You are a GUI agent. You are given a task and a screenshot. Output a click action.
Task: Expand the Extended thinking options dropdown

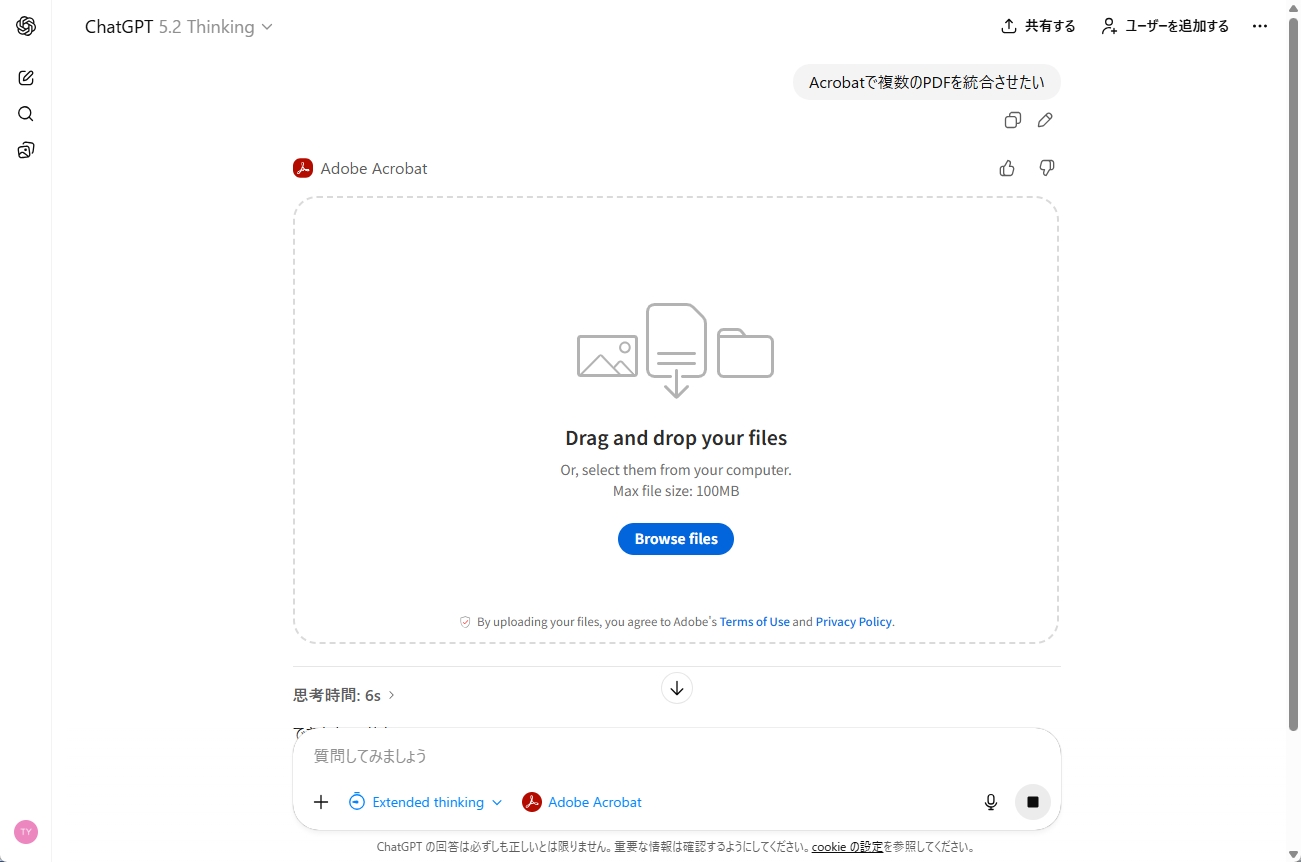pyautogui.click(x=426, y=802)
